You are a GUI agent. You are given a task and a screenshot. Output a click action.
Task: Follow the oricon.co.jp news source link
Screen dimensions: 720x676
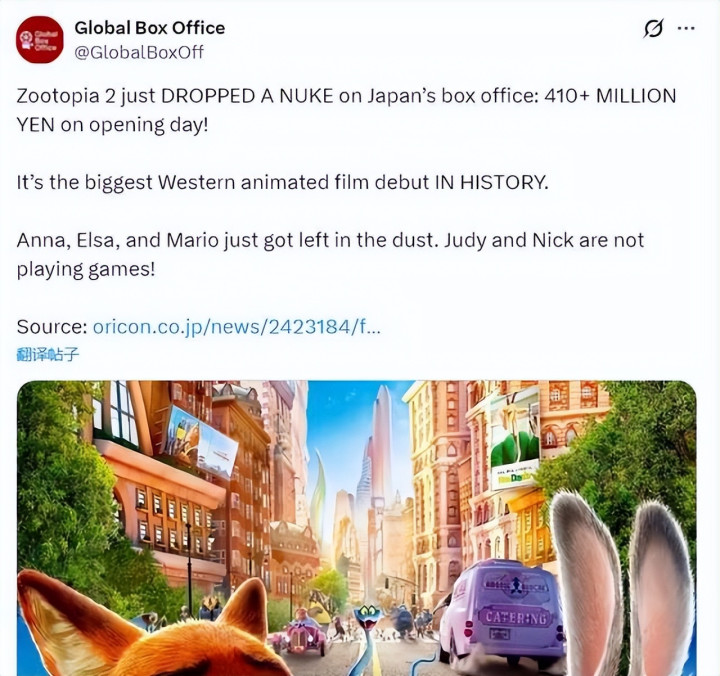point(236,327)
